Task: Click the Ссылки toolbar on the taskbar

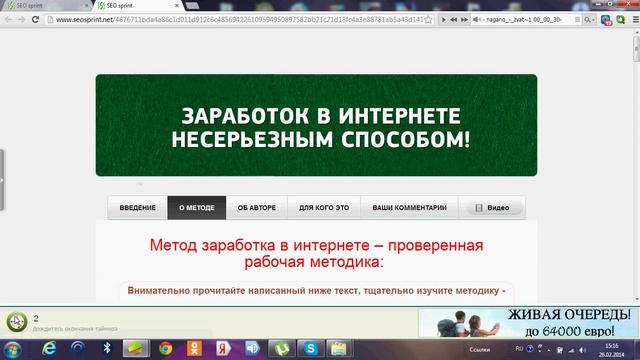Action: (x=480, y=350)
